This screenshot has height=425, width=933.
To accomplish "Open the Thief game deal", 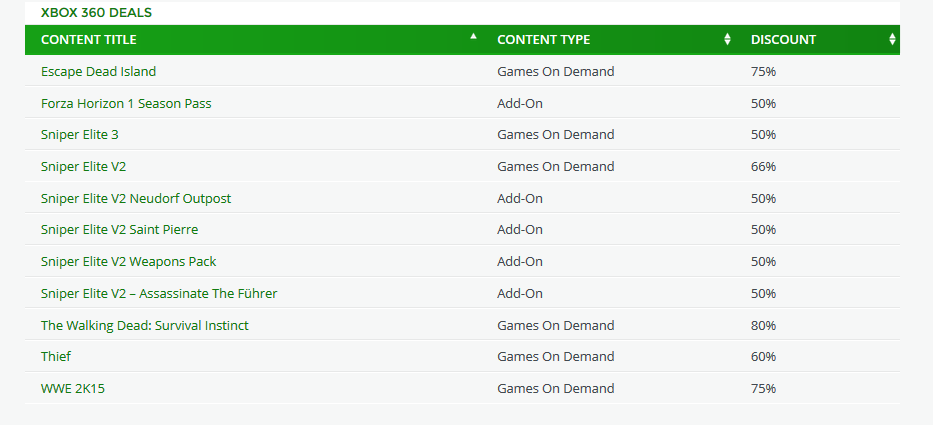I will point(56,356).
